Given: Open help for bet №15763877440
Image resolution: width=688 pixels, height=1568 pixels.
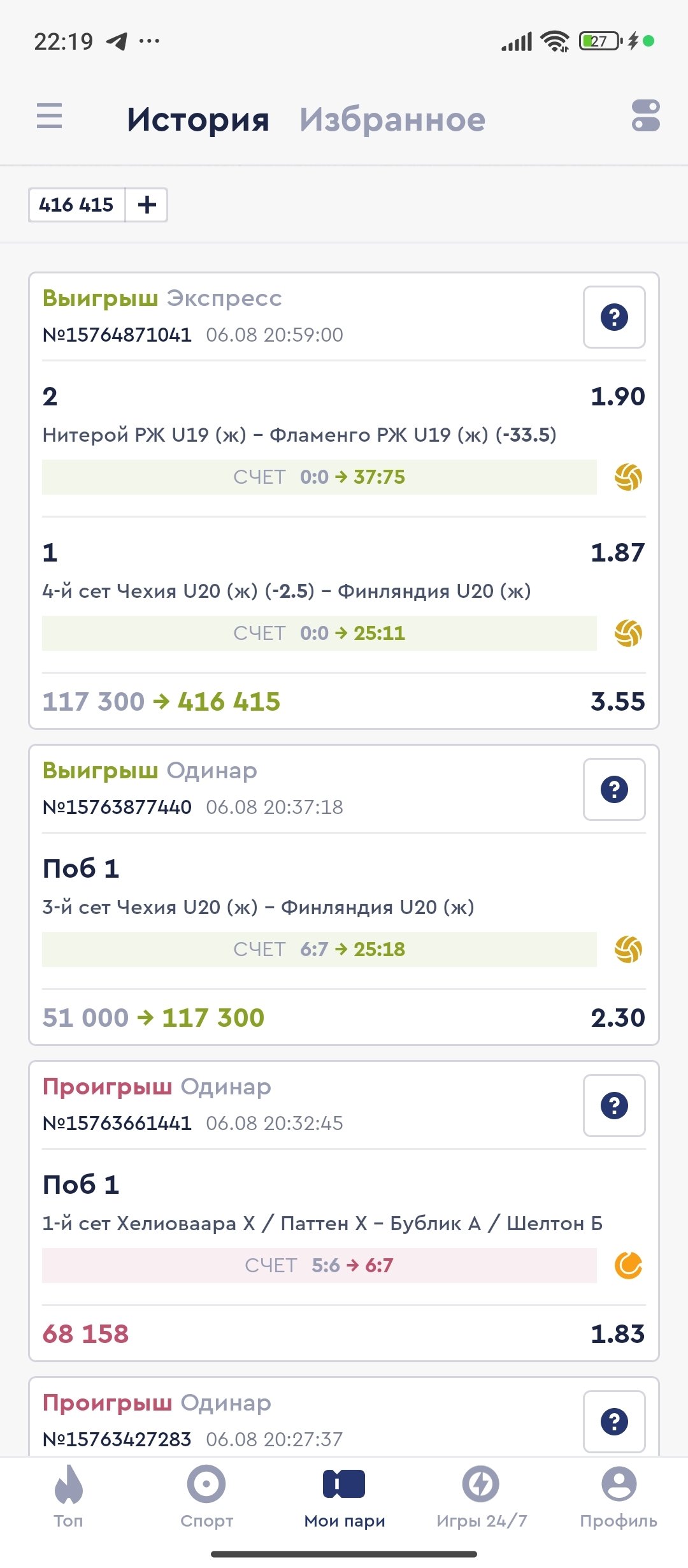Looking at the screenshot, I should click(614, 790).
